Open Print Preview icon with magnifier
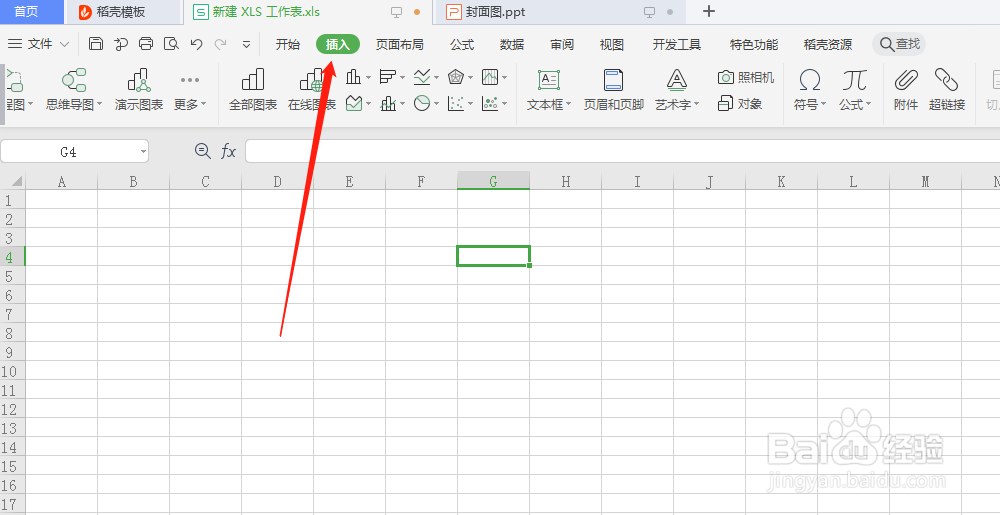Viewport: 1000px width, 515px height. tap(171, 44)
